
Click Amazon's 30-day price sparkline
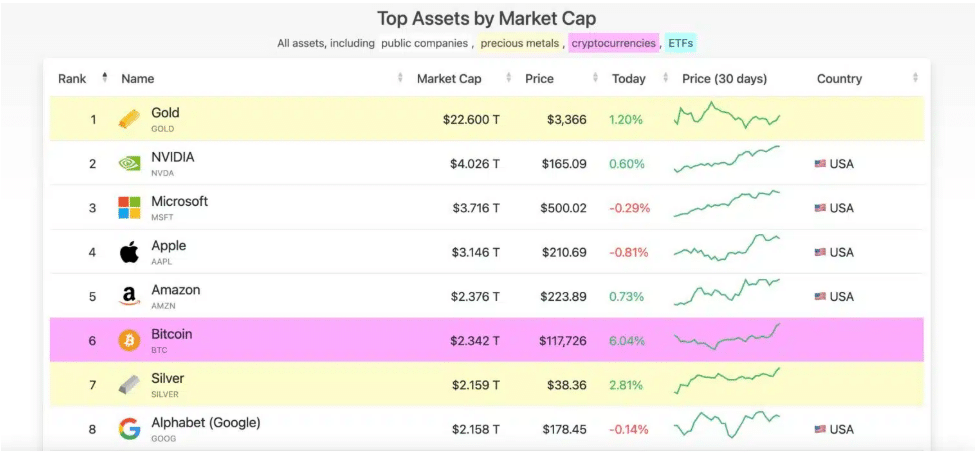[727, 292]
